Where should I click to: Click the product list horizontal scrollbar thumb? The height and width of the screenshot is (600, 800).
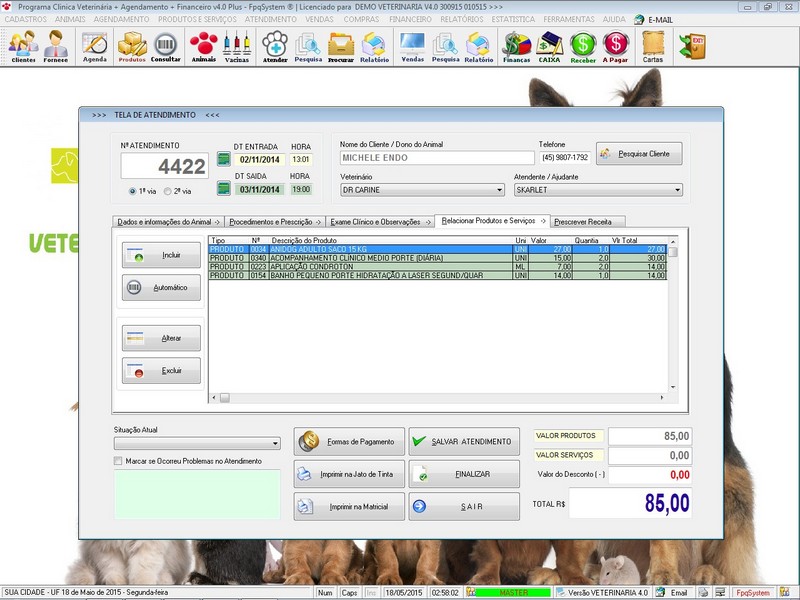224,397
